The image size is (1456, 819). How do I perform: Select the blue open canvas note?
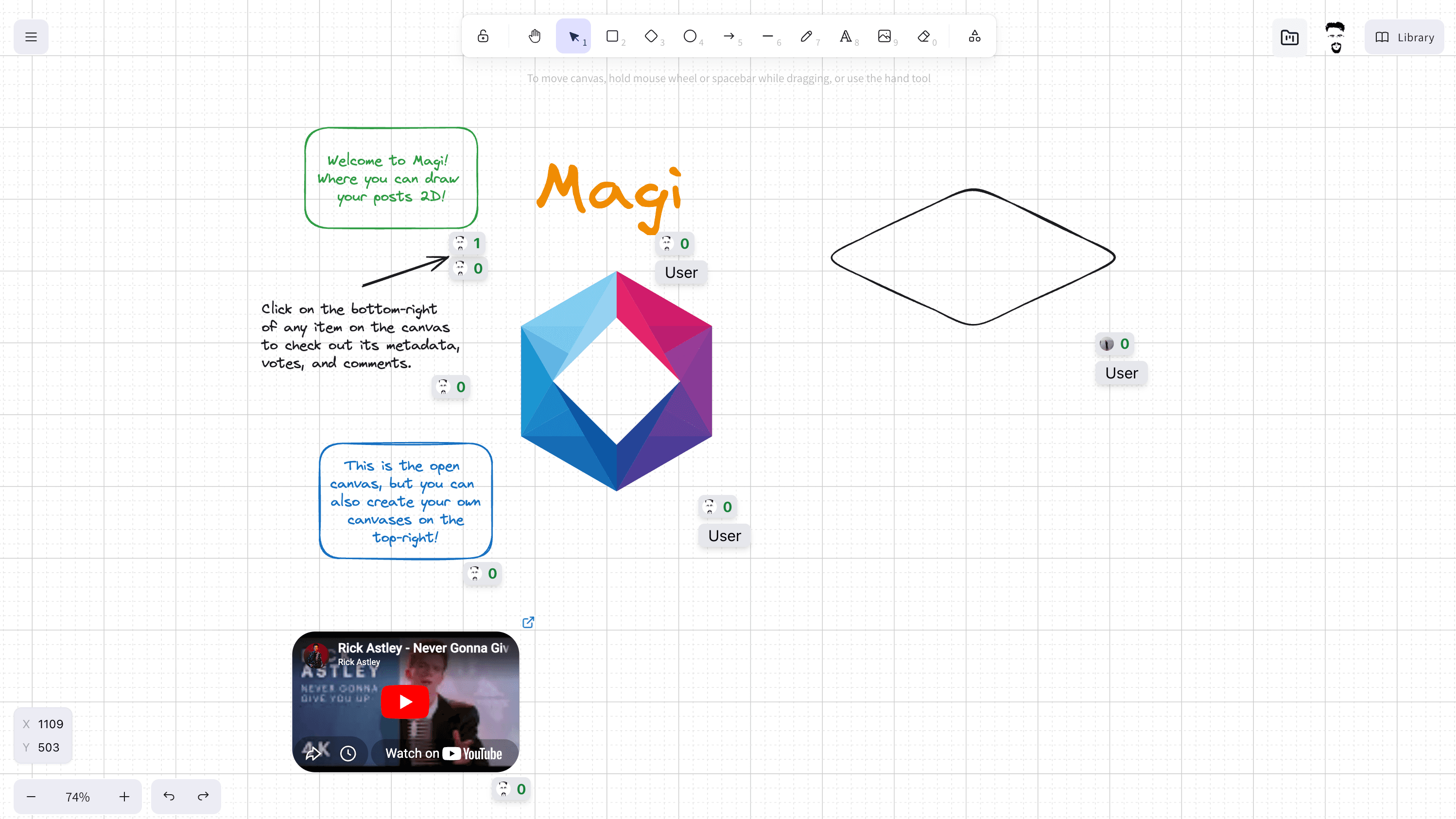click(x=405, y=501)
